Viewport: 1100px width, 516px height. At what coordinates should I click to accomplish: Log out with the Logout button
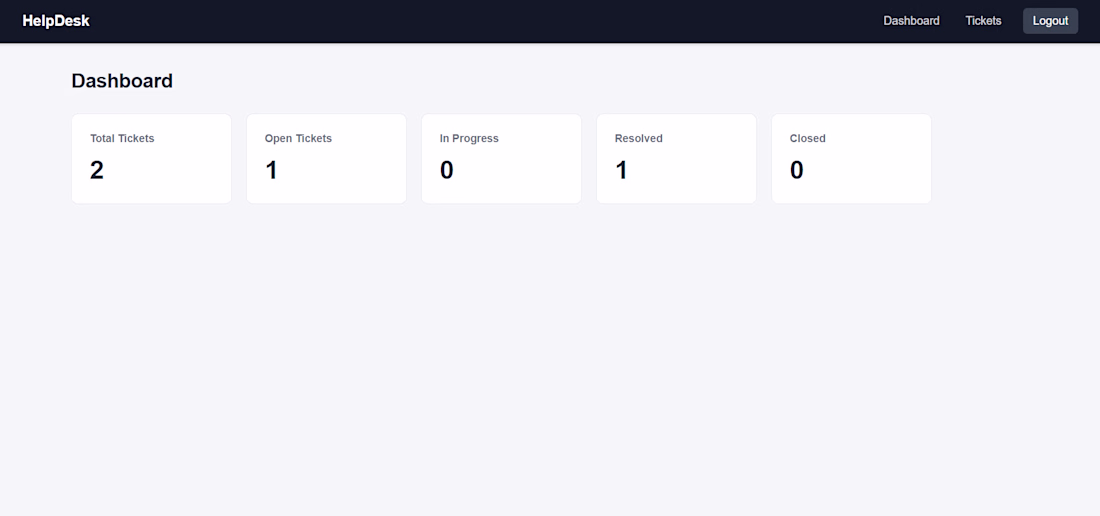(1050, 21)
